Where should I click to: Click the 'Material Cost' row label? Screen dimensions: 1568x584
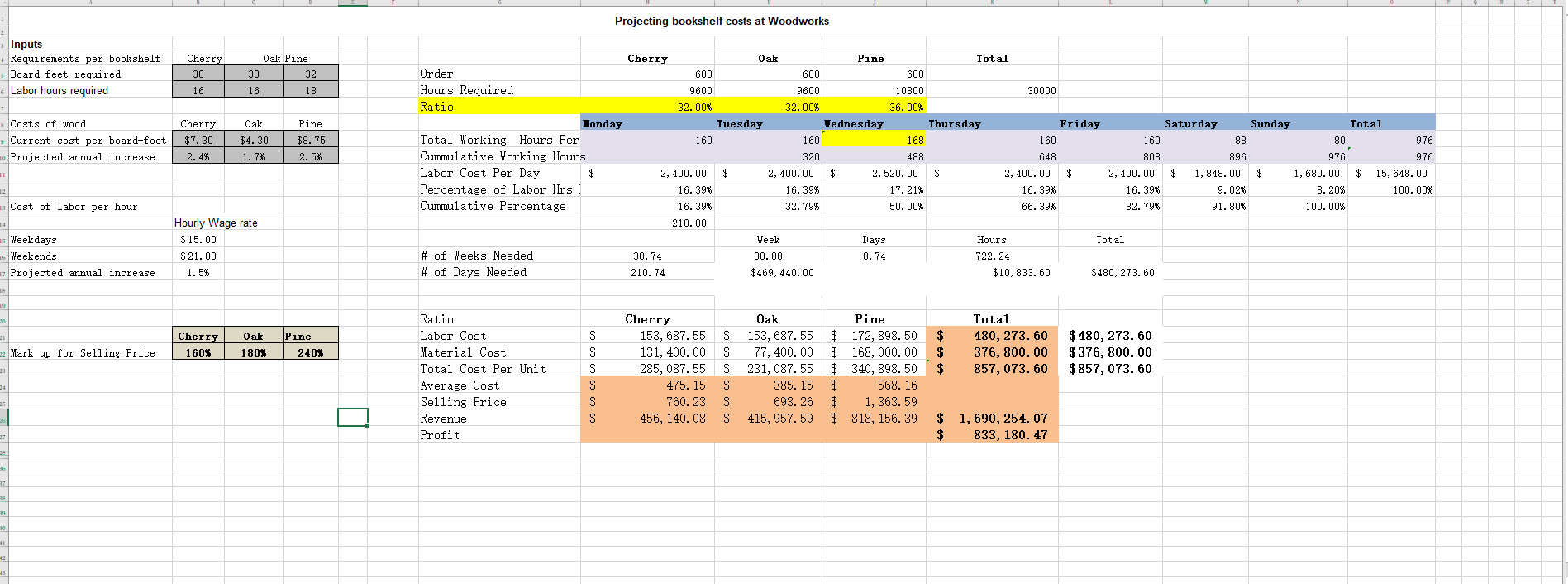pyautogui.click(x=463, y=352)
